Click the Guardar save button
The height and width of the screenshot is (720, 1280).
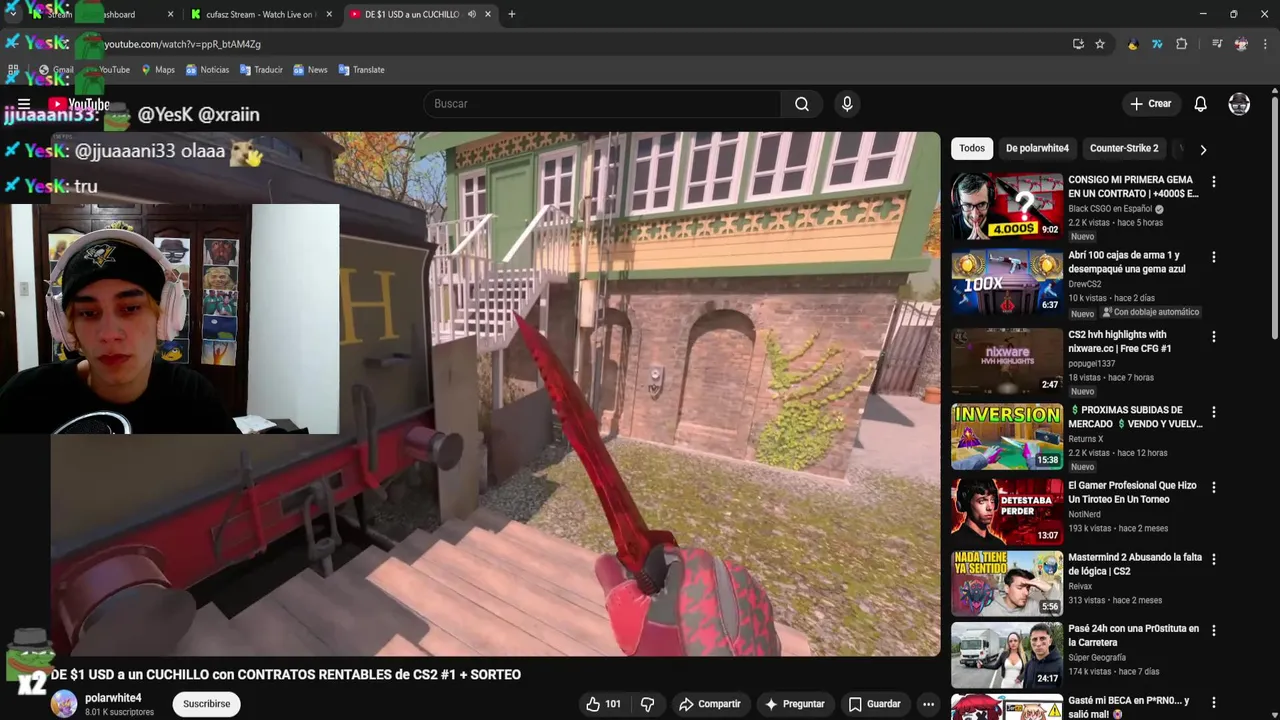pos(874,704)
